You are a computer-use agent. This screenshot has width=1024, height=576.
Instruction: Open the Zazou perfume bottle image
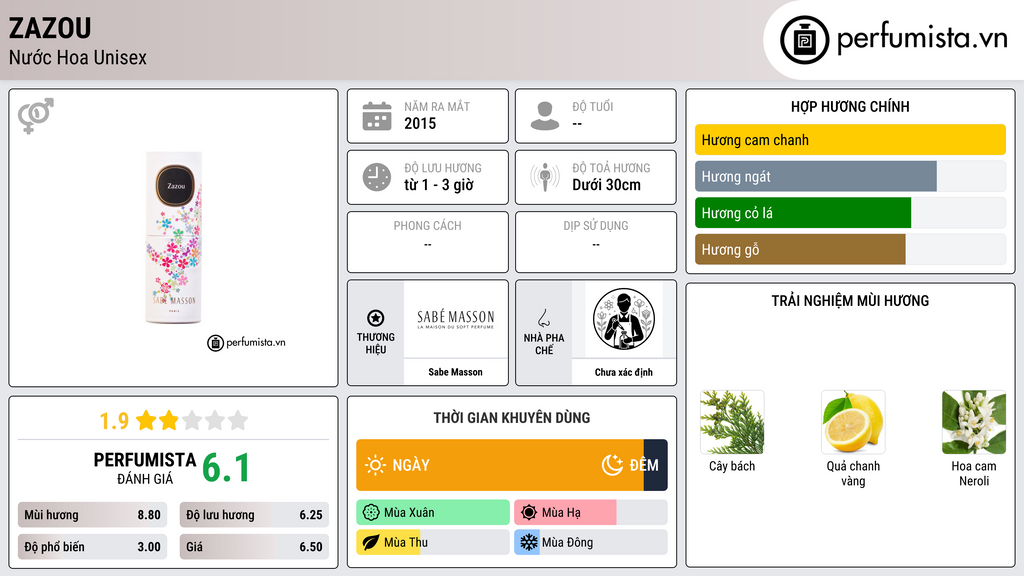click(x=173, y=237)
